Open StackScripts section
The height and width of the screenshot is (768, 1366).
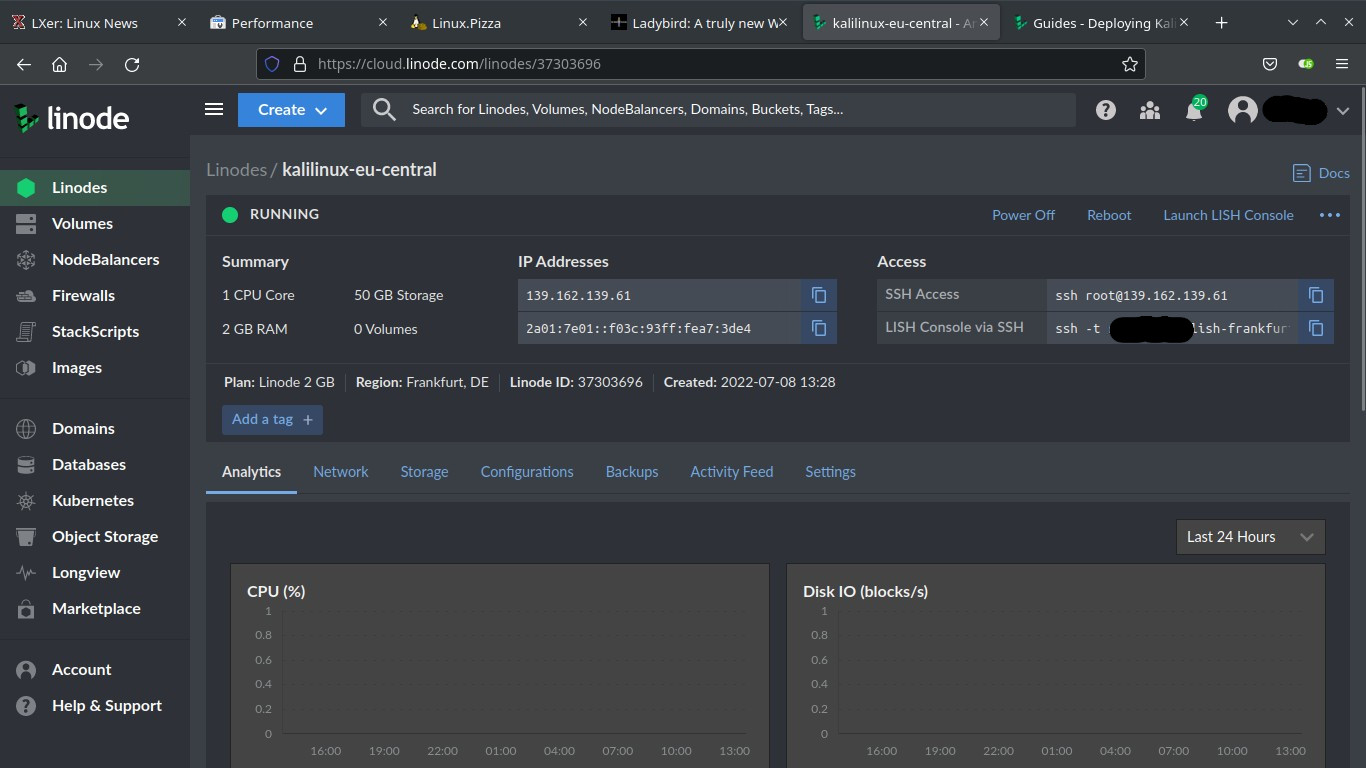(95, 332)
